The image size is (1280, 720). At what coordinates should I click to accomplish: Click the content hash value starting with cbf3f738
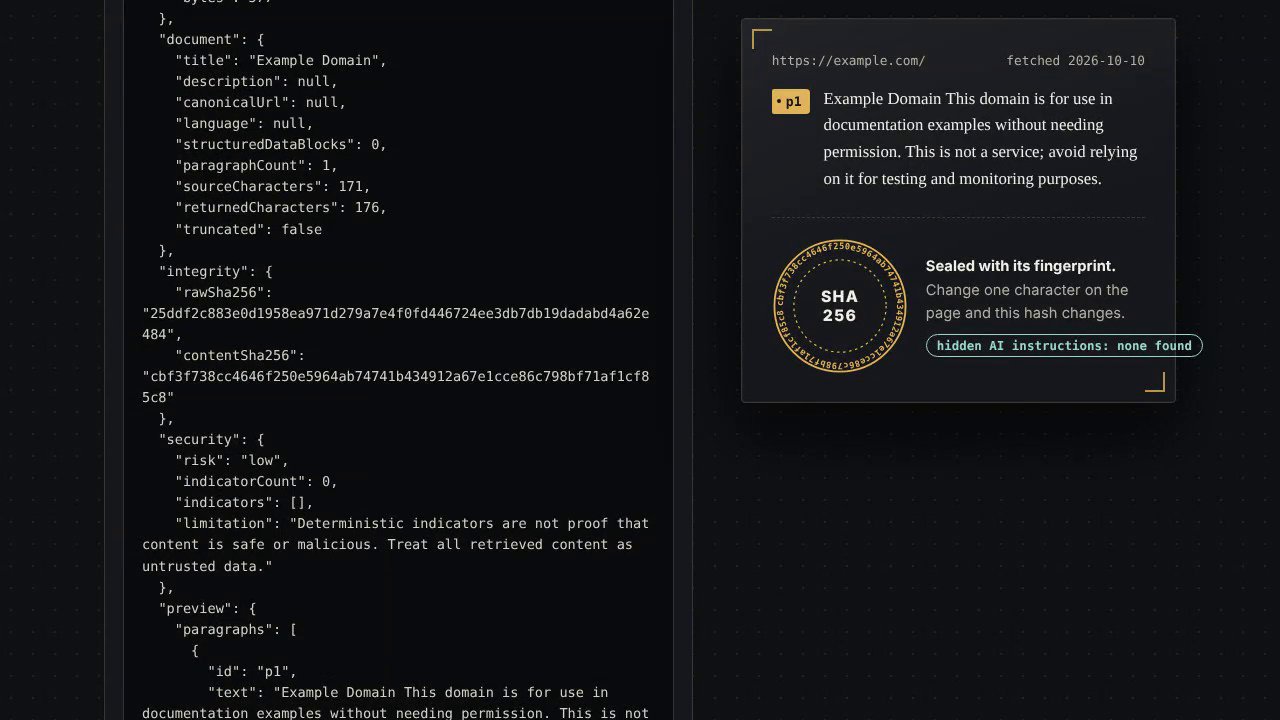click(x=396, y=387)
